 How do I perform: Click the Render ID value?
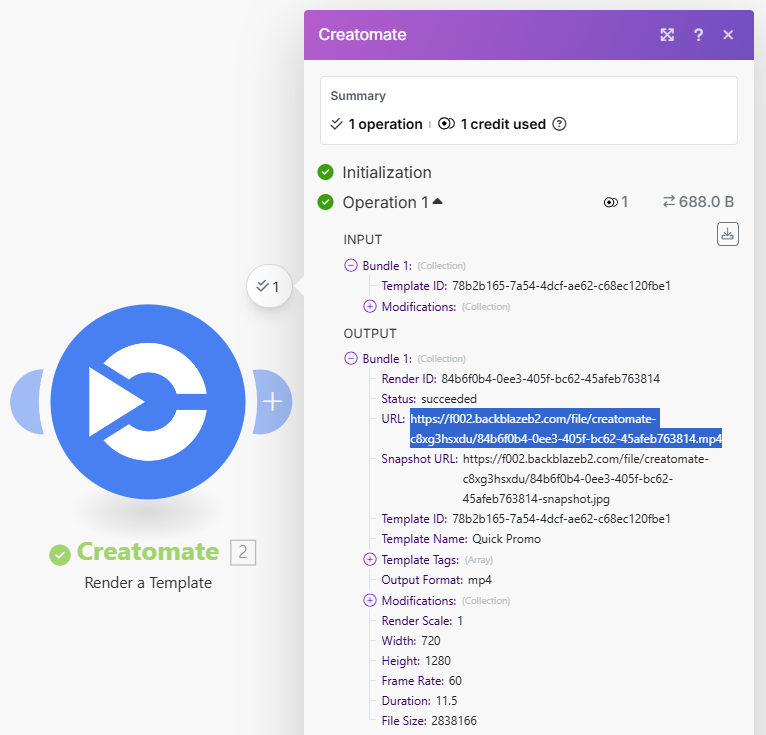550,379
